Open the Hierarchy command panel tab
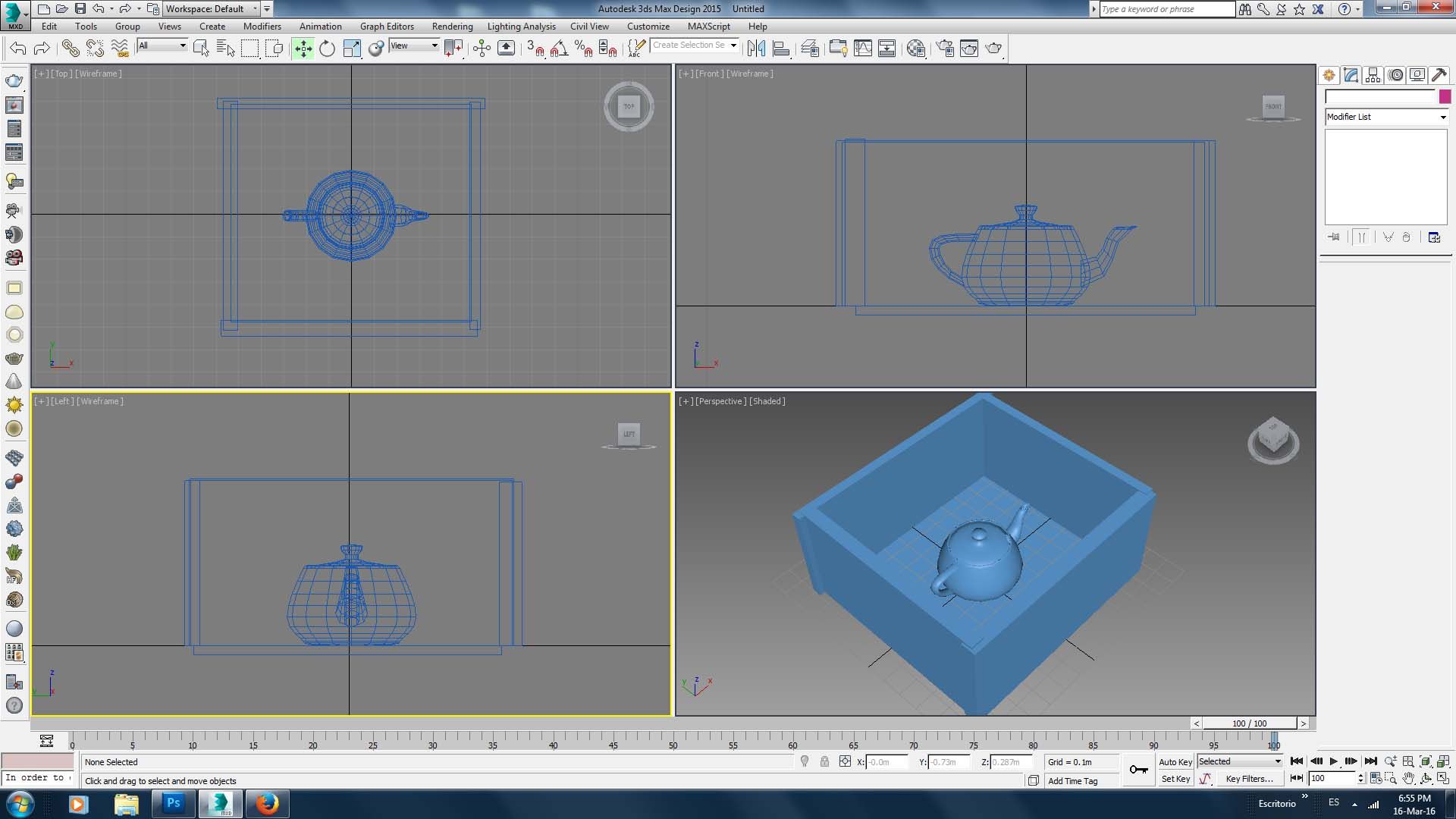The width and height of the screenshot is (1456, 819). coord(1373,75)
